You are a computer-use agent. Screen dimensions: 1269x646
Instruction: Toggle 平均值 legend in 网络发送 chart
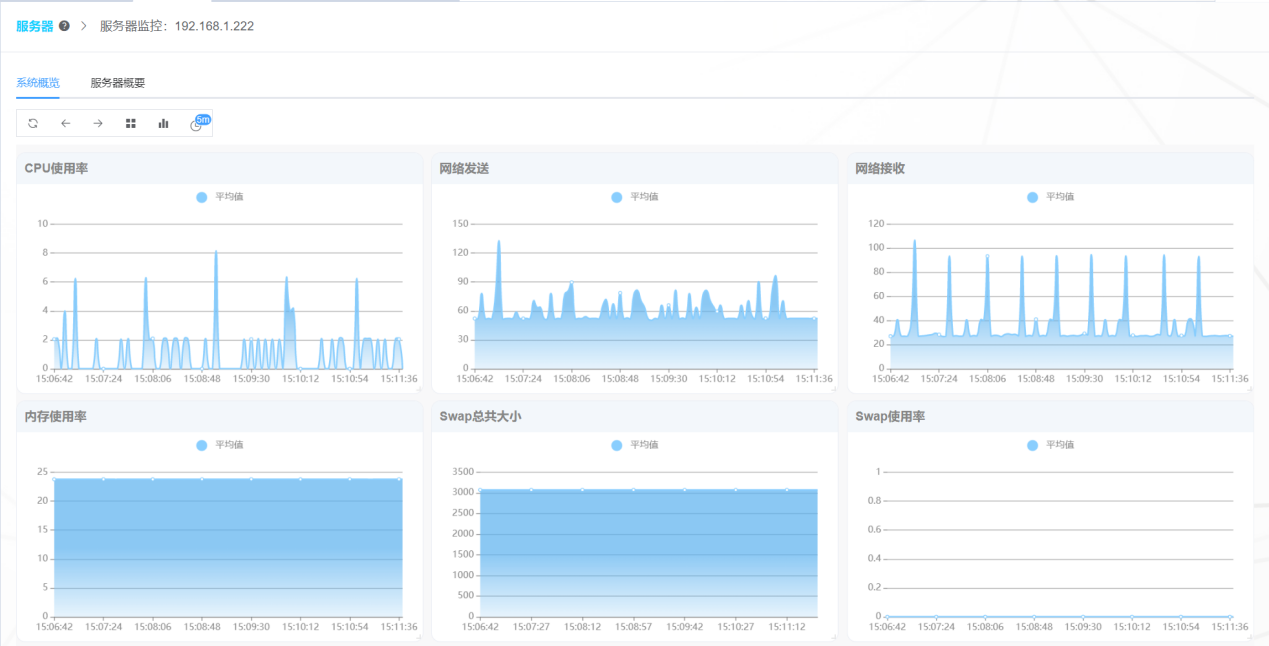pos(635,197)
